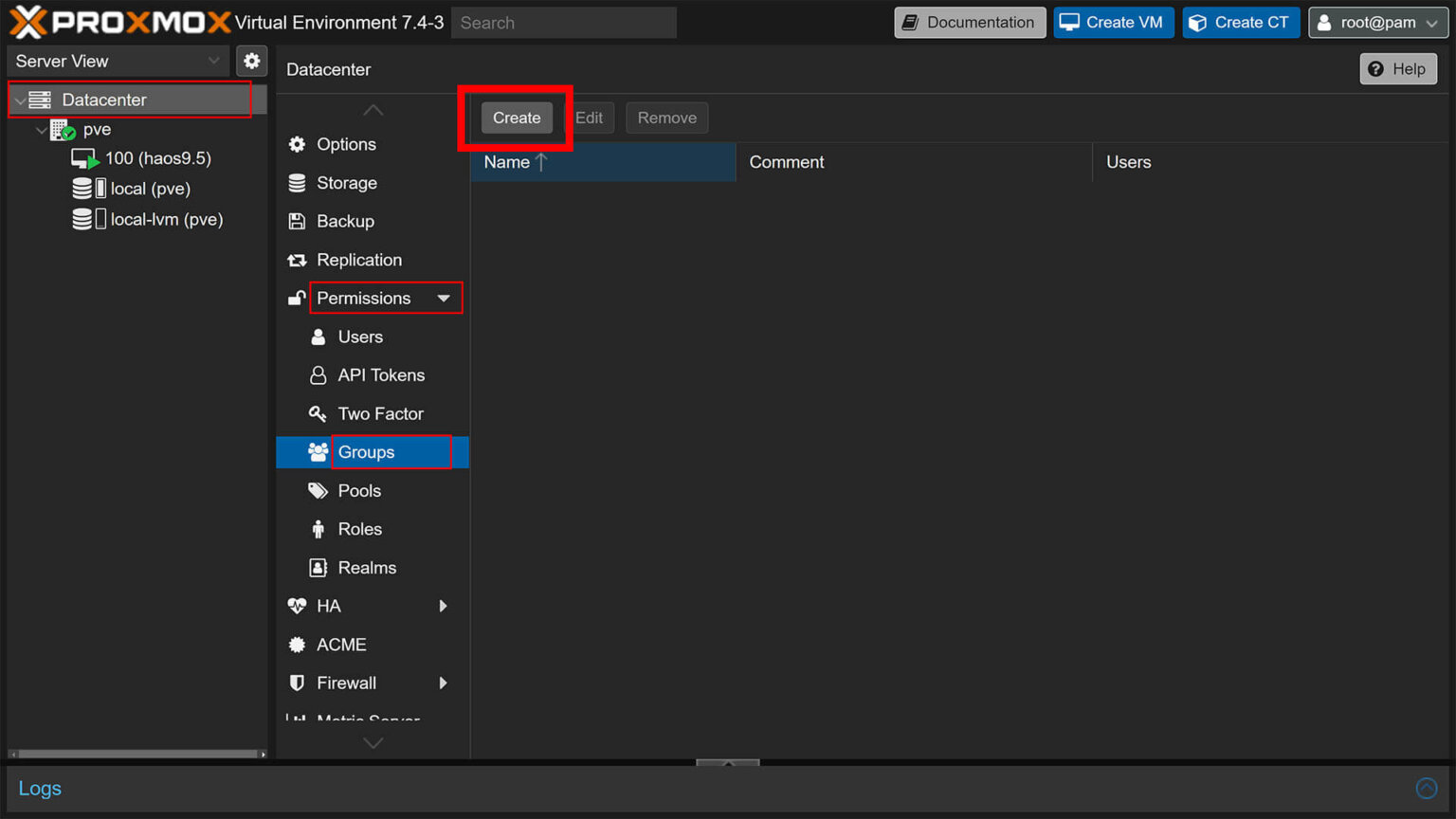Click the Create VM button
Viewport: 1456px width, 819px height.
pos(1114,23)
